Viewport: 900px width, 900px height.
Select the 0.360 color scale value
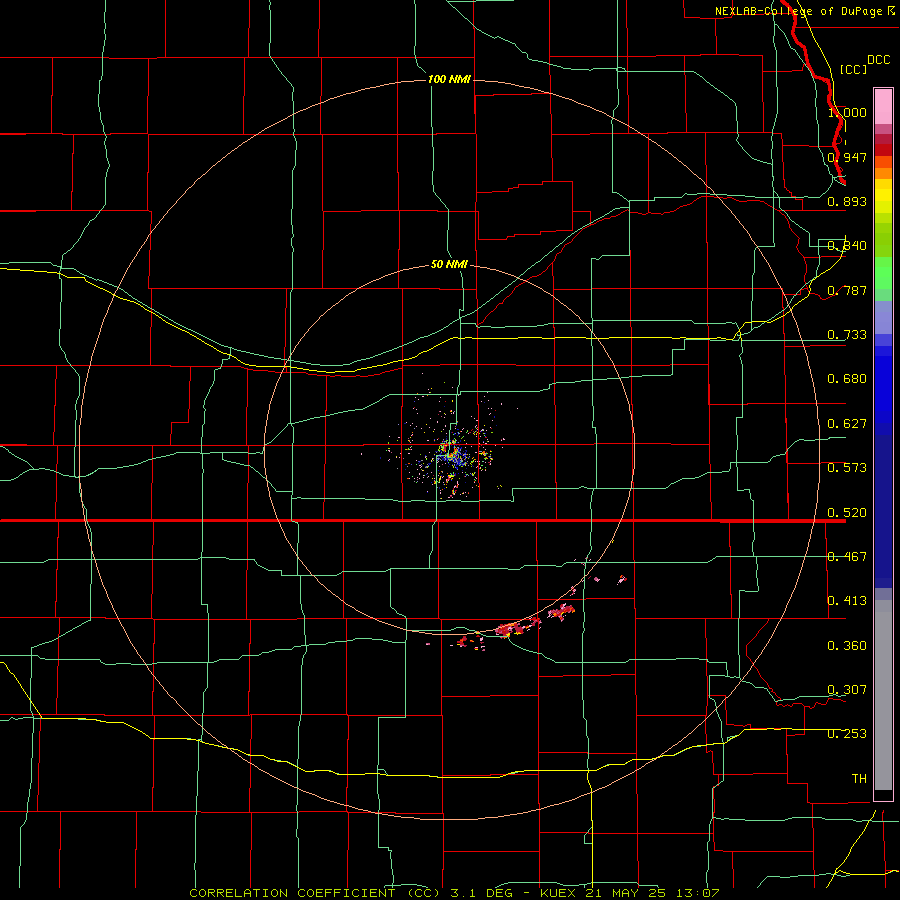pyautogui.click(x=847, y=646)
